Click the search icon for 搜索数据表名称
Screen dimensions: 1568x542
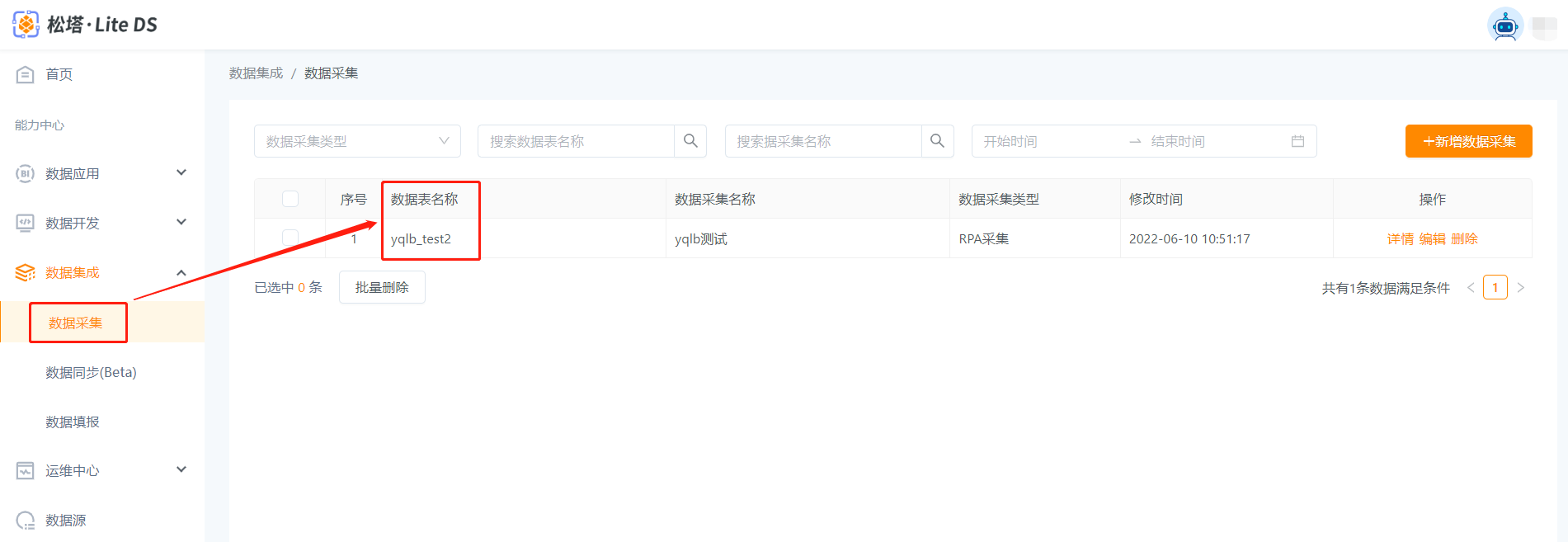pyautogui.click(x=690, y=141)
